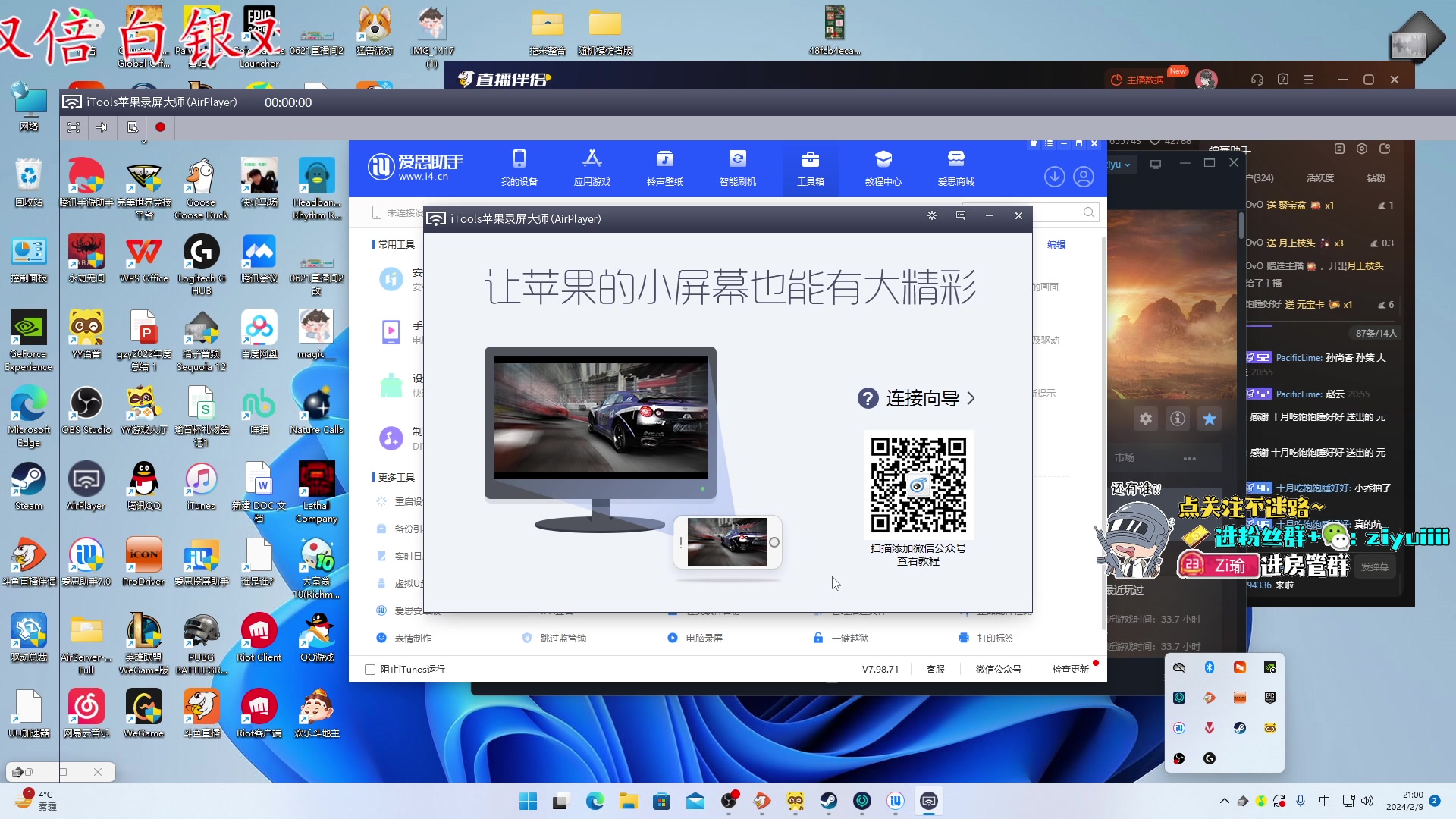
Task: Open the 爱思商城 tab
Action: pos(955,168)
